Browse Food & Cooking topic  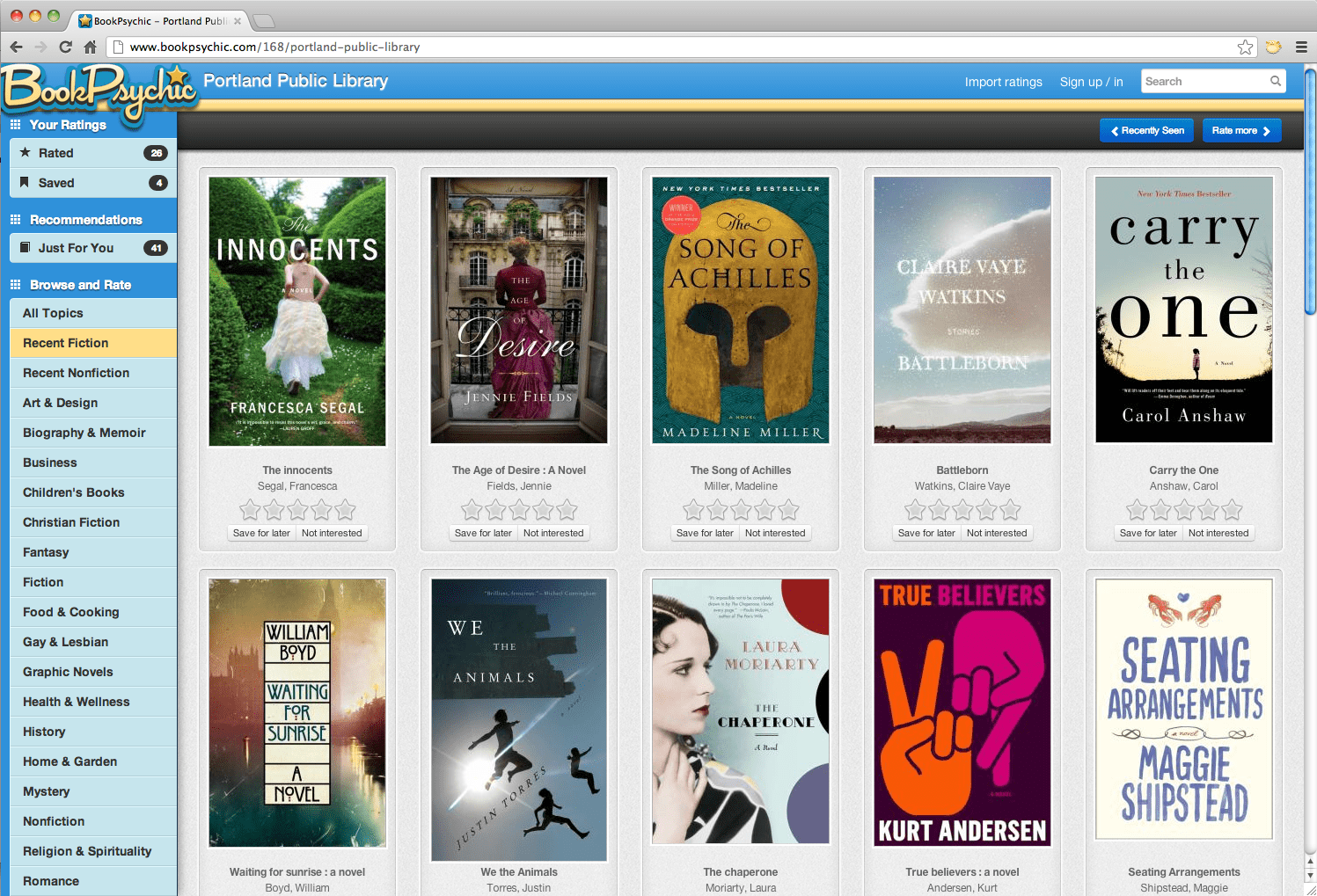tap(93, 612)
